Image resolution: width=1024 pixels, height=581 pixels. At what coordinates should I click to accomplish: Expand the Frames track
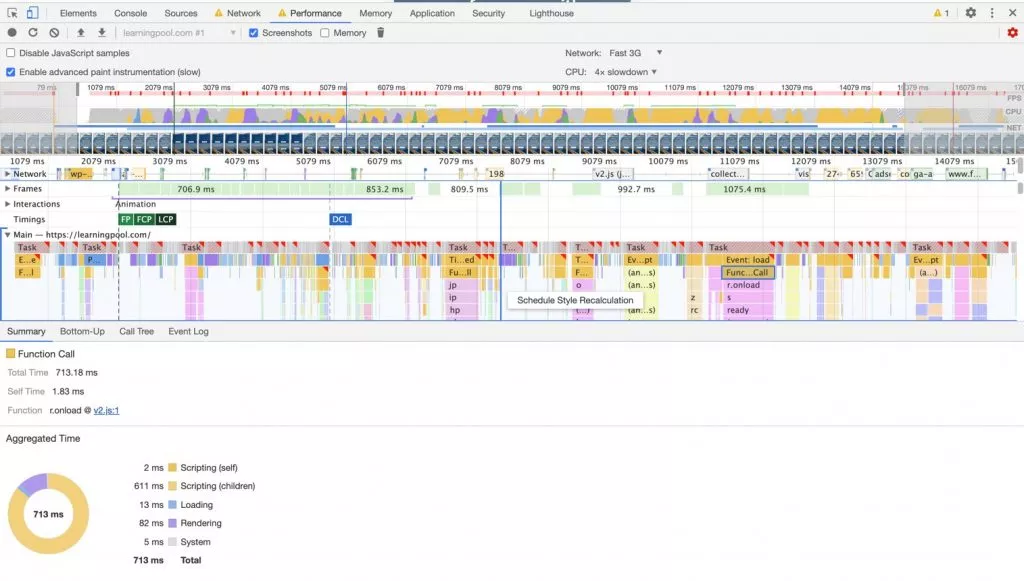coord(8,189)
